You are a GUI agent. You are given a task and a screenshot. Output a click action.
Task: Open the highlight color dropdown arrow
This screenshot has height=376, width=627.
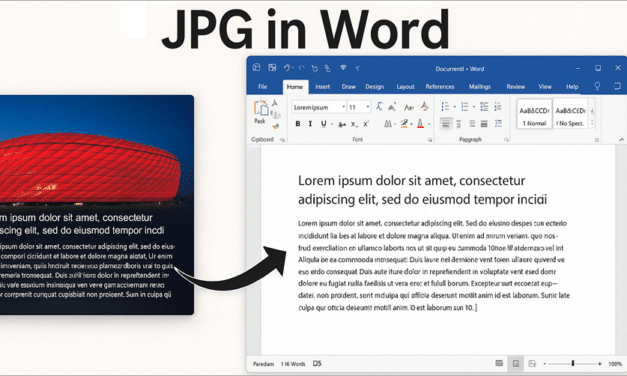pos(411,124)
